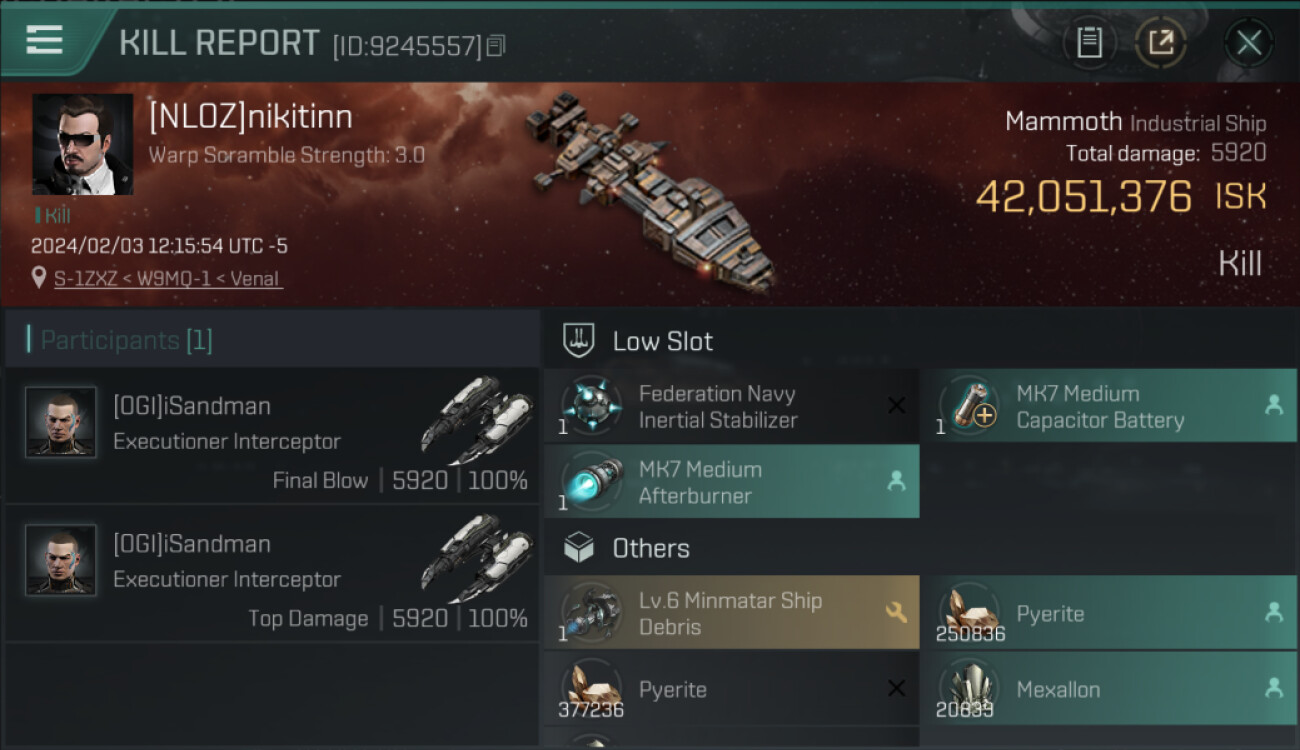
Task: Copy the kill report ID
Action: tap(496, 46)
